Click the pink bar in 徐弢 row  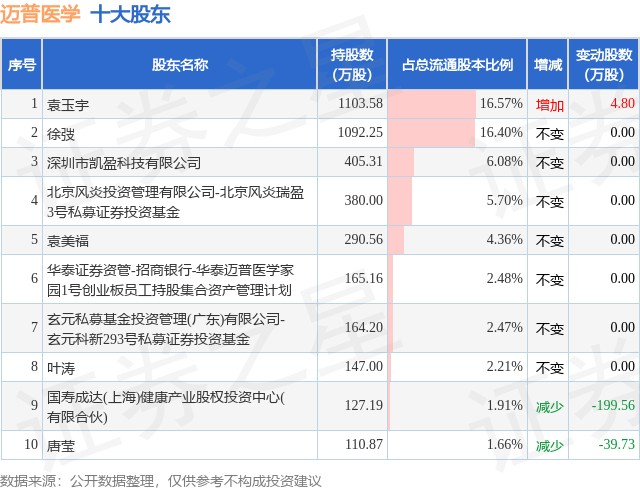431,133
